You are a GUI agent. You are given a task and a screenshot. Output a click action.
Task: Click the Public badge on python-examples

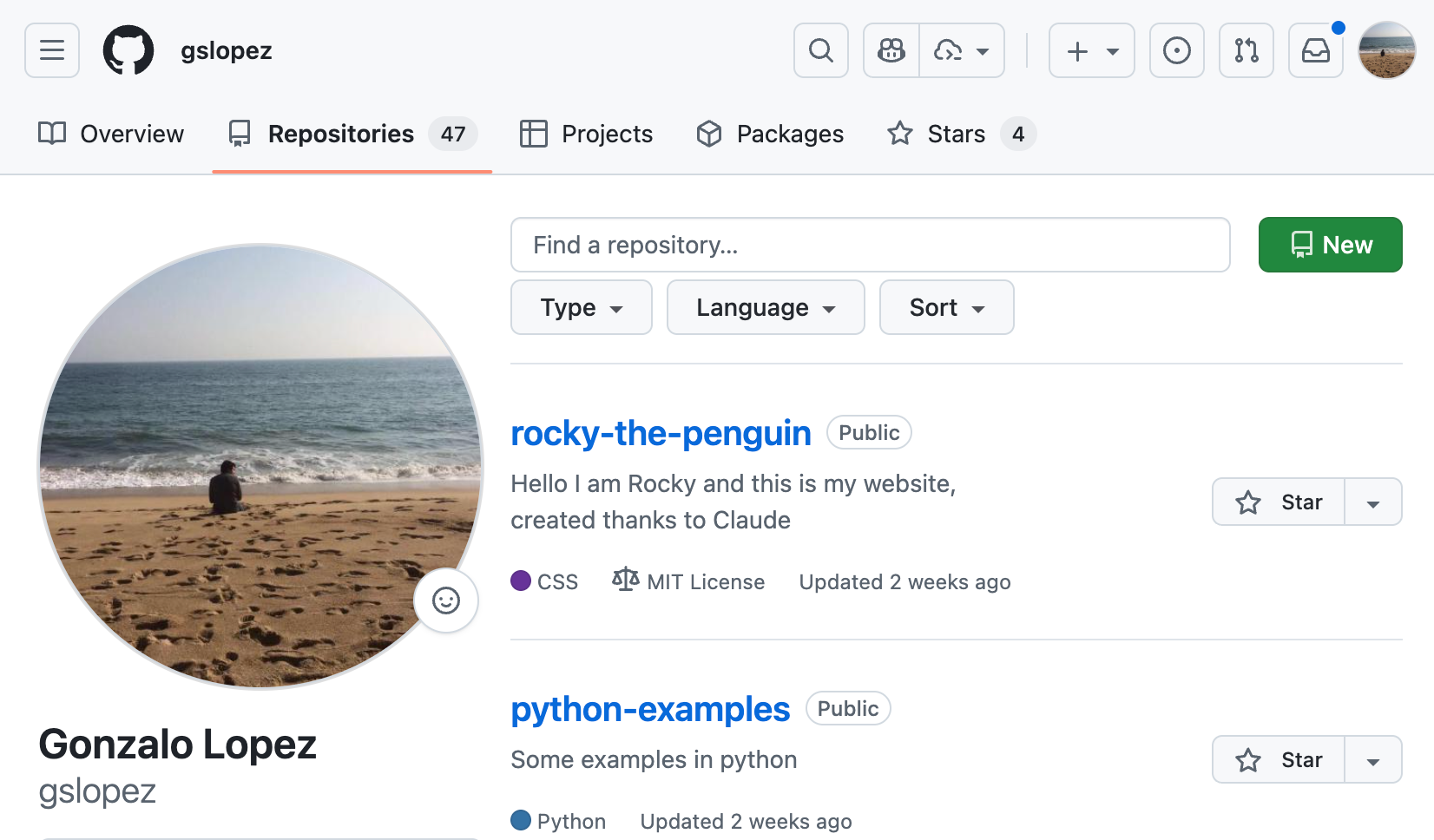pyautogui.click(x=848, y=708)
